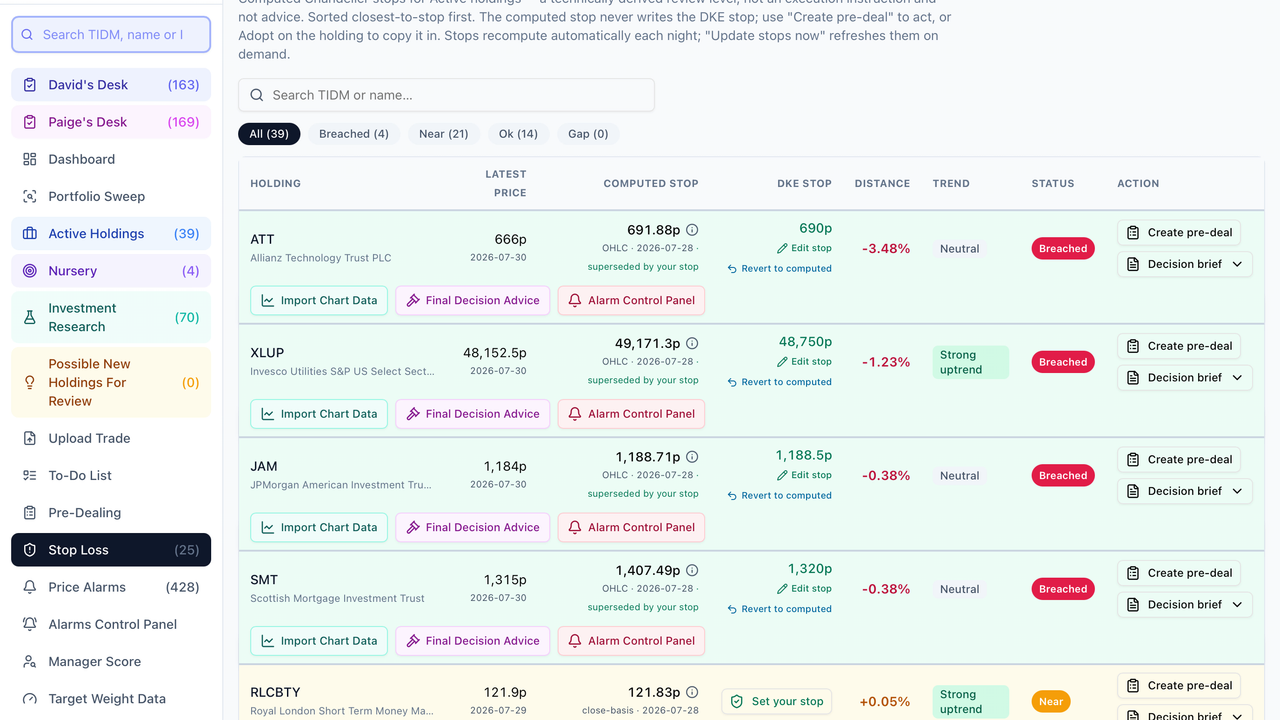Viewport: 1280px width, 720px height.
Task: Open Nursery holdings section
Action: coord(111,271)
